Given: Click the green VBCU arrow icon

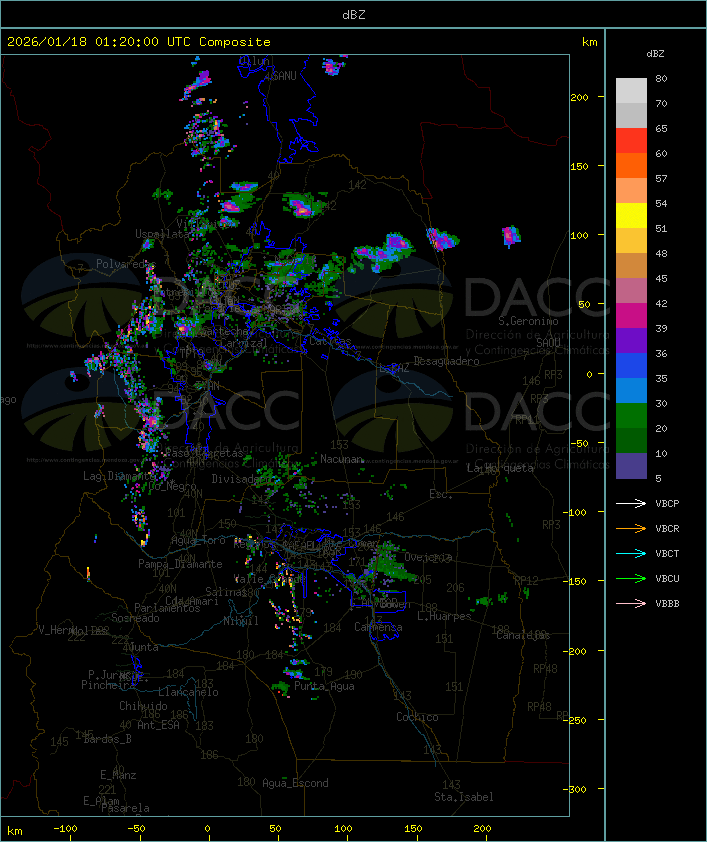Looking at the screenshot, I should click(x=632, y=578).
